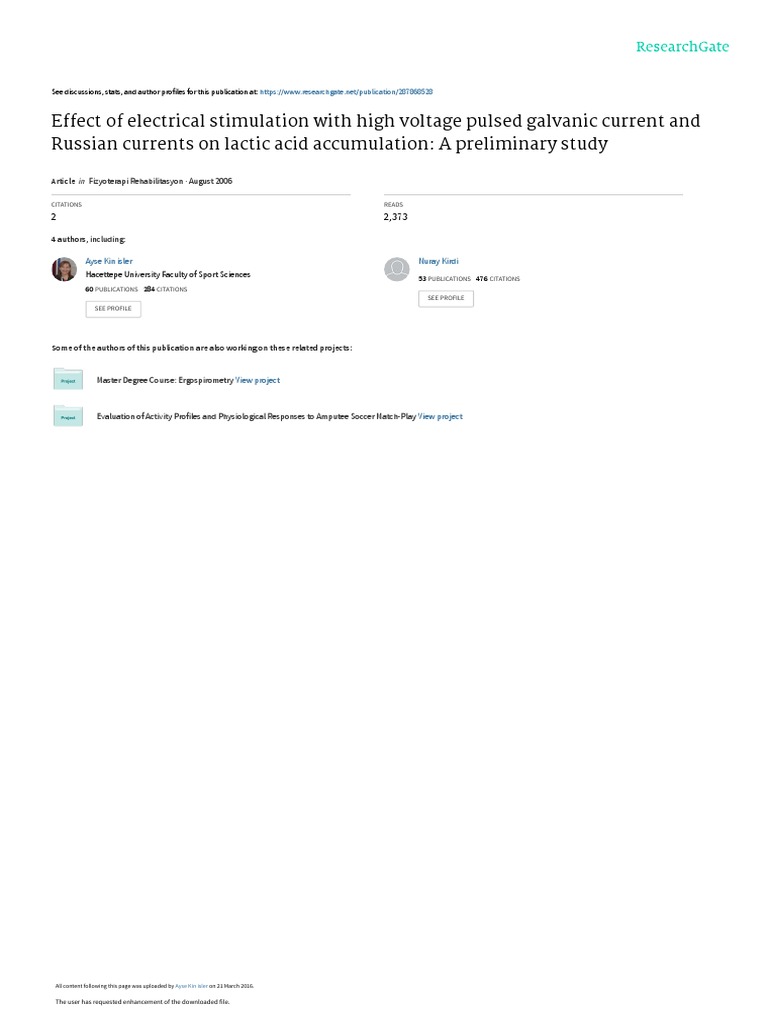The width and height of the screenshot is (768, 1024).
Task: Click the reads count 2,373
Action: (395, 216)
